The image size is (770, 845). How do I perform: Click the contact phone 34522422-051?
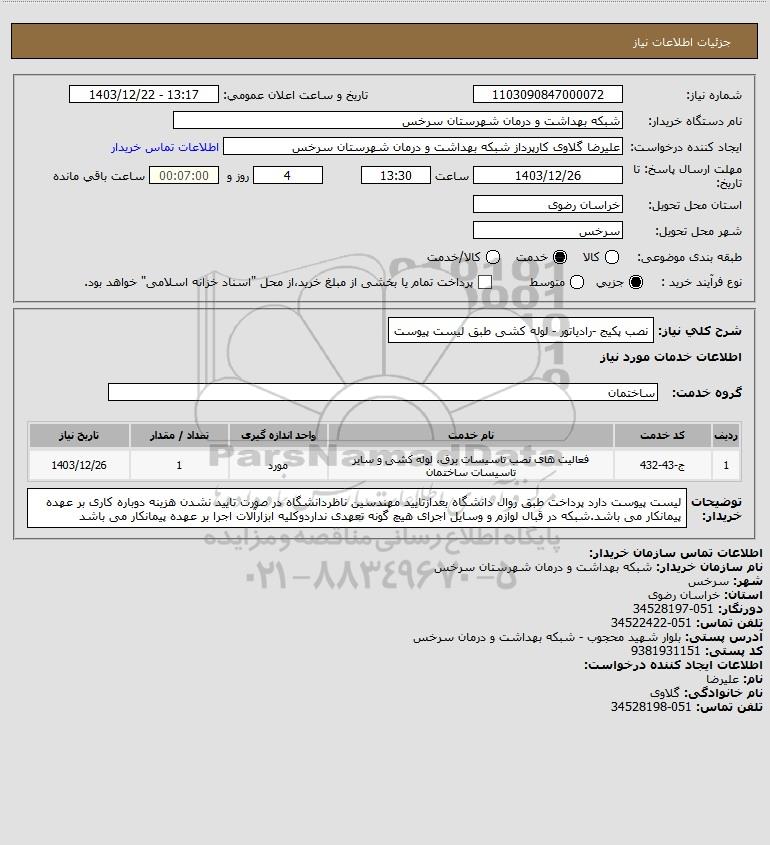coord(651,623)
